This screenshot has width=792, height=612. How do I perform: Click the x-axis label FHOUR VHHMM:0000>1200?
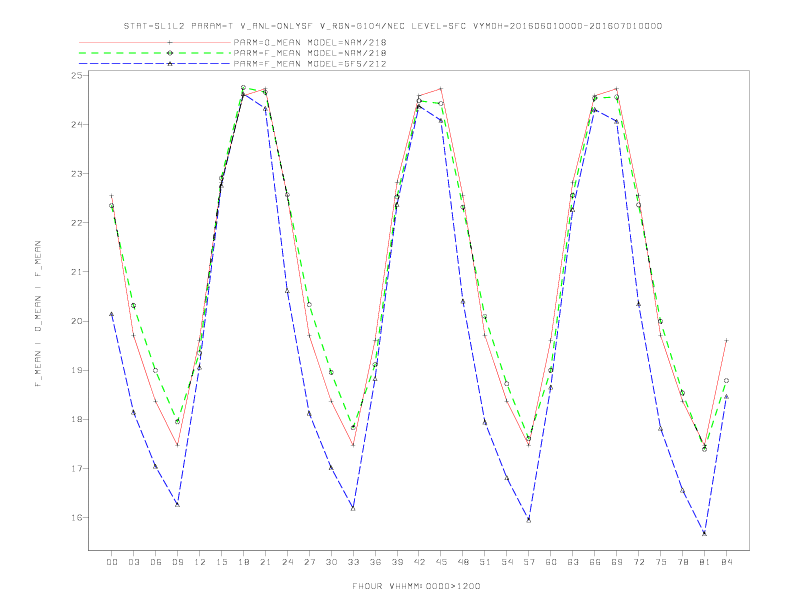(x=416, y=586)
